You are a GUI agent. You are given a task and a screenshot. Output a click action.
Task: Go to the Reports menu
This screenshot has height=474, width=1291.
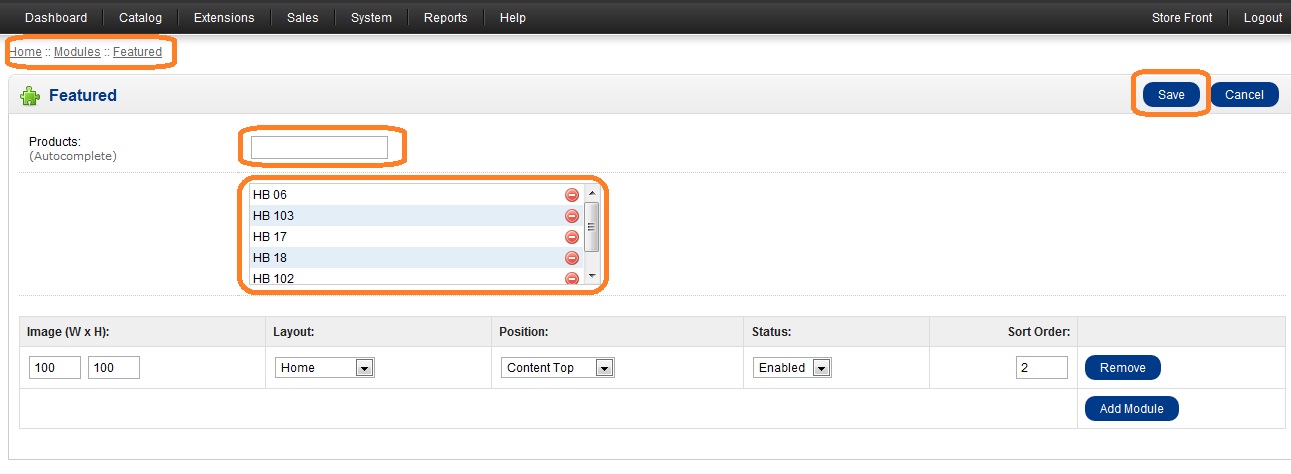click(445, 18)
